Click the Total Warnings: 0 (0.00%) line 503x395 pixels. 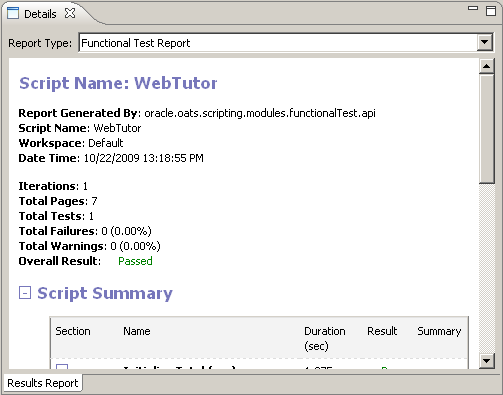(x=89, y=246)
